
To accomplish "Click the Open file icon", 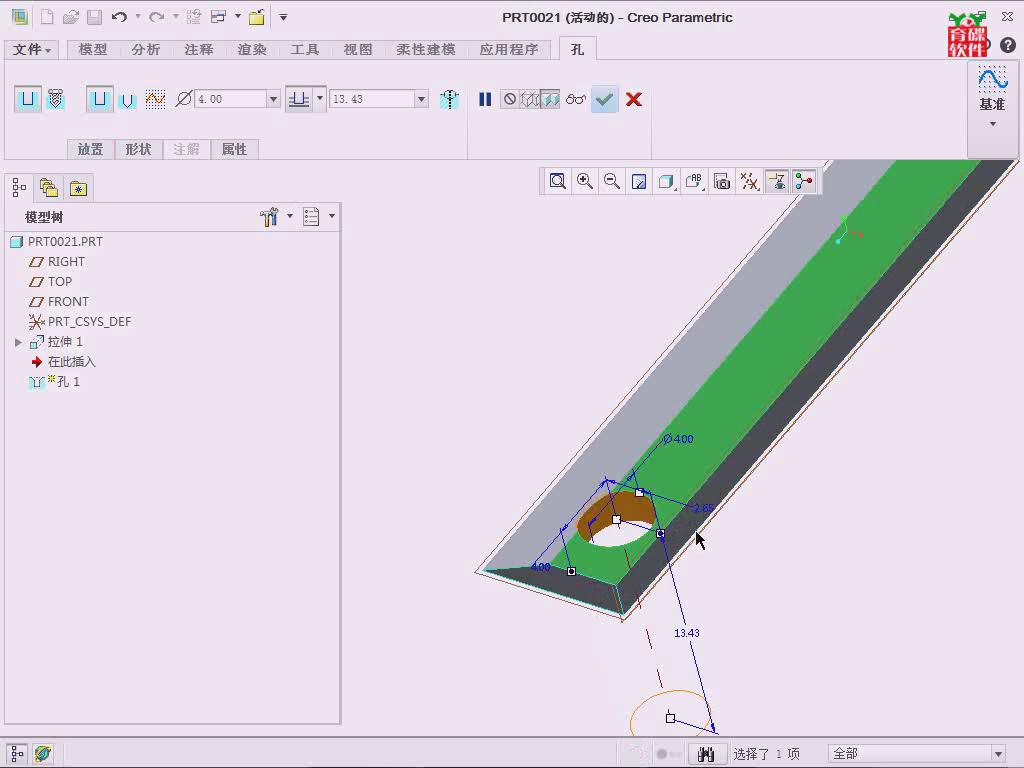I will (x=71, y=17).
